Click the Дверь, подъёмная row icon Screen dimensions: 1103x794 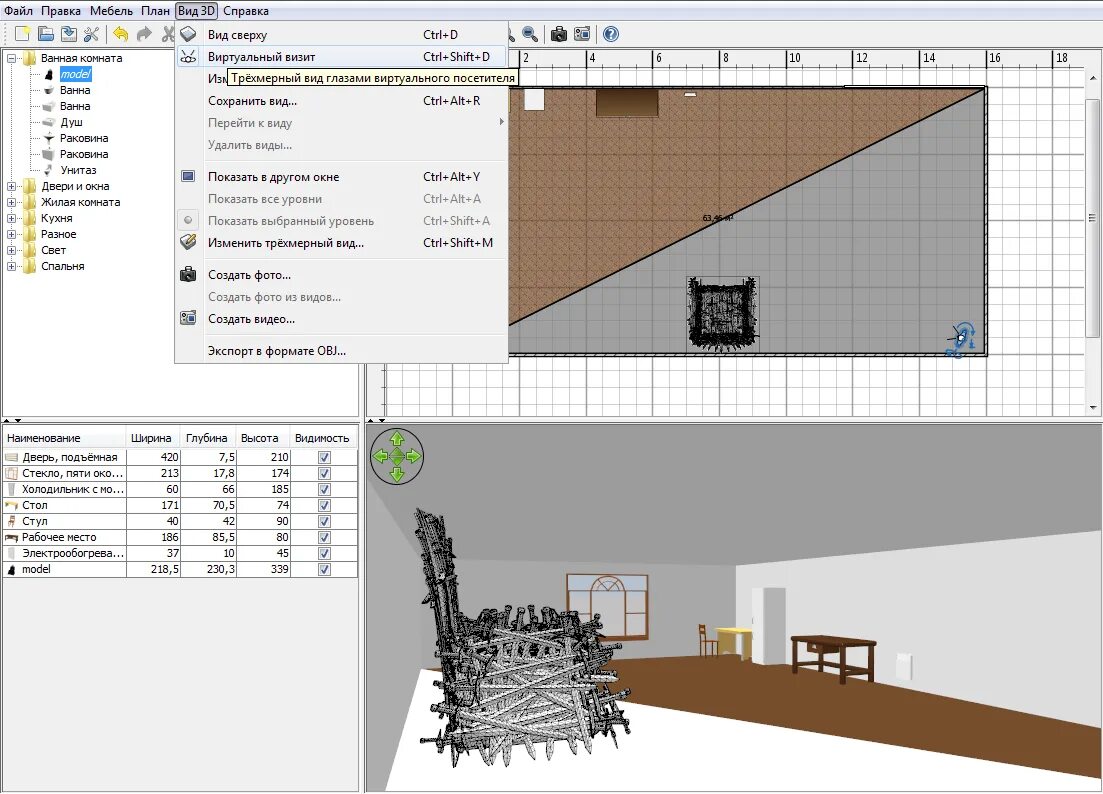point(12,457)
